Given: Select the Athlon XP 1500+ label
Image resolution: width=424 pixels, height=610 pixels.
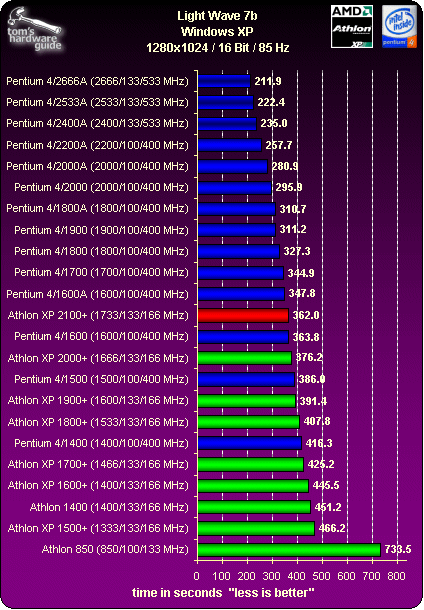Looking at the screenshot, I should [98, 528].
